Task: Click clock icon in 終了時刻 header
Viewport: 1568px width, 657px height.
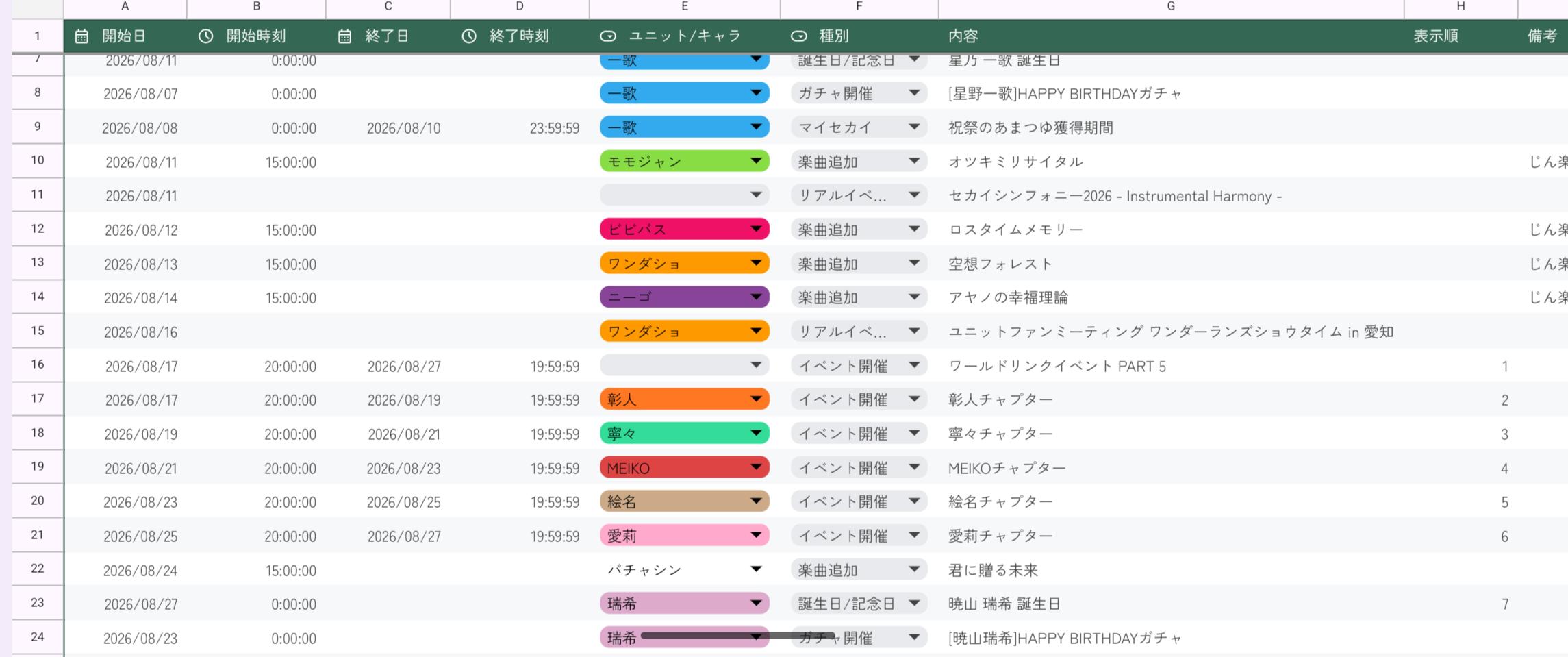Action: (468, 36)
